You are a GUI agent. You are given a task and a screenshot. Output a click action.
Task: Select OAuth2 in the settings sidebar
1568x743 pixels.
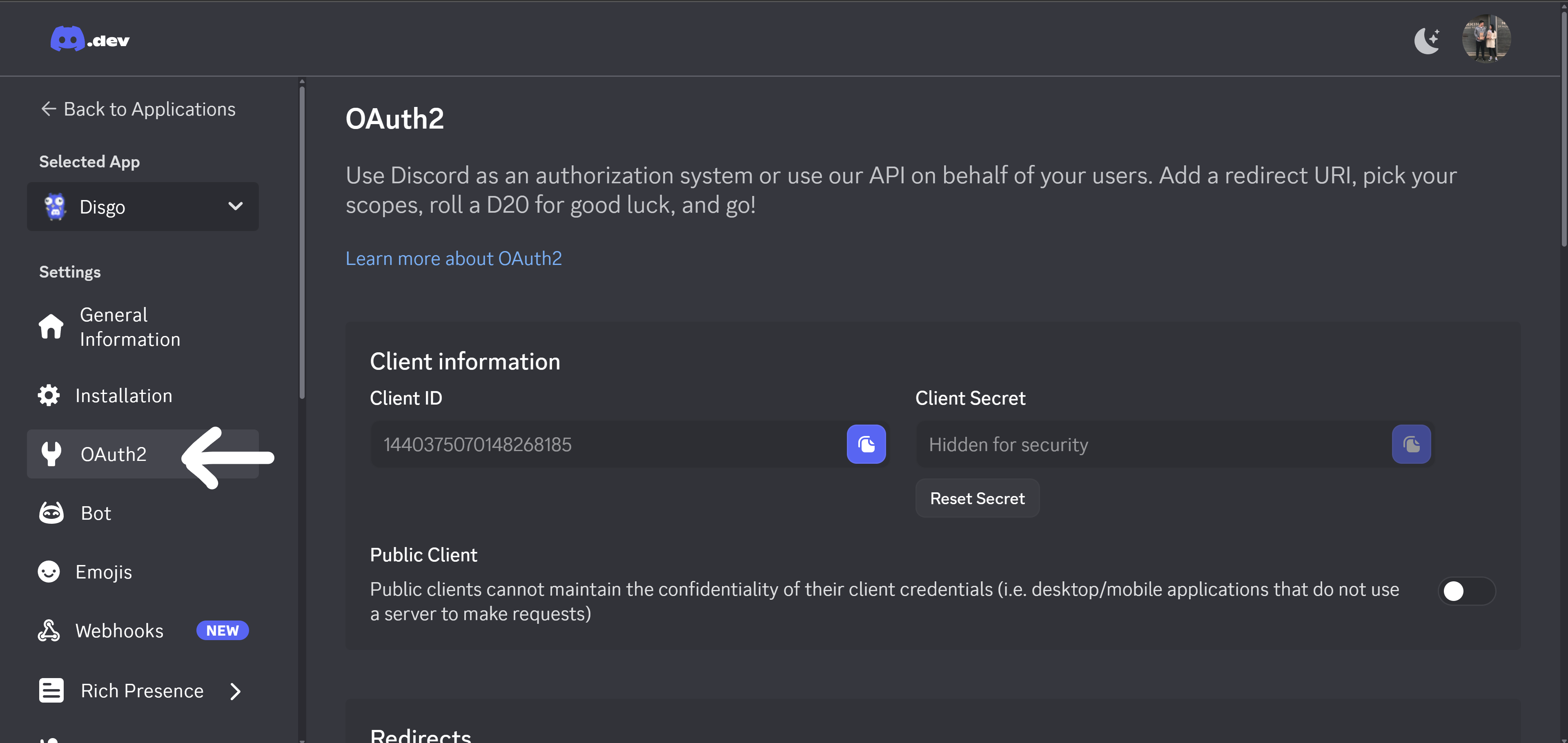(x=113, y=454)
